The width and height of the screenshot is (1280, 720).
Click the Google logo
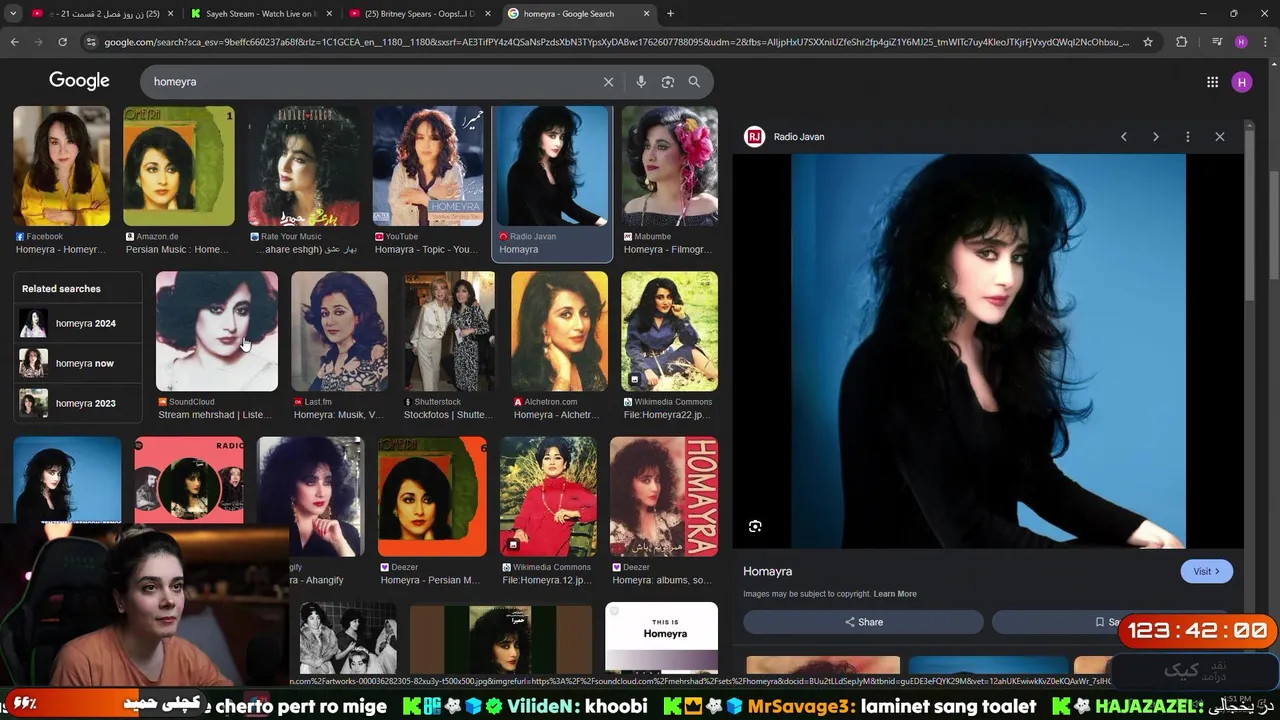tap(79, 81)
